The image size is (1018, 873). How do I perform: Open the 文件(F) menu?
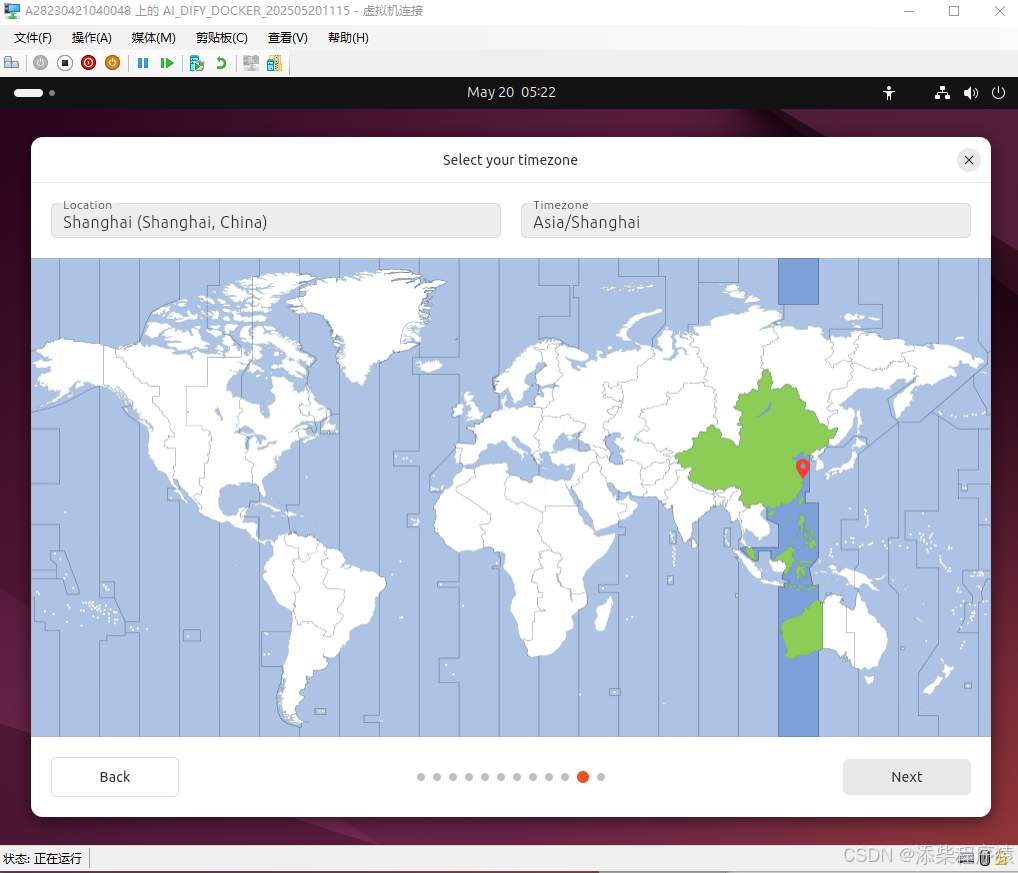(32, 38)
